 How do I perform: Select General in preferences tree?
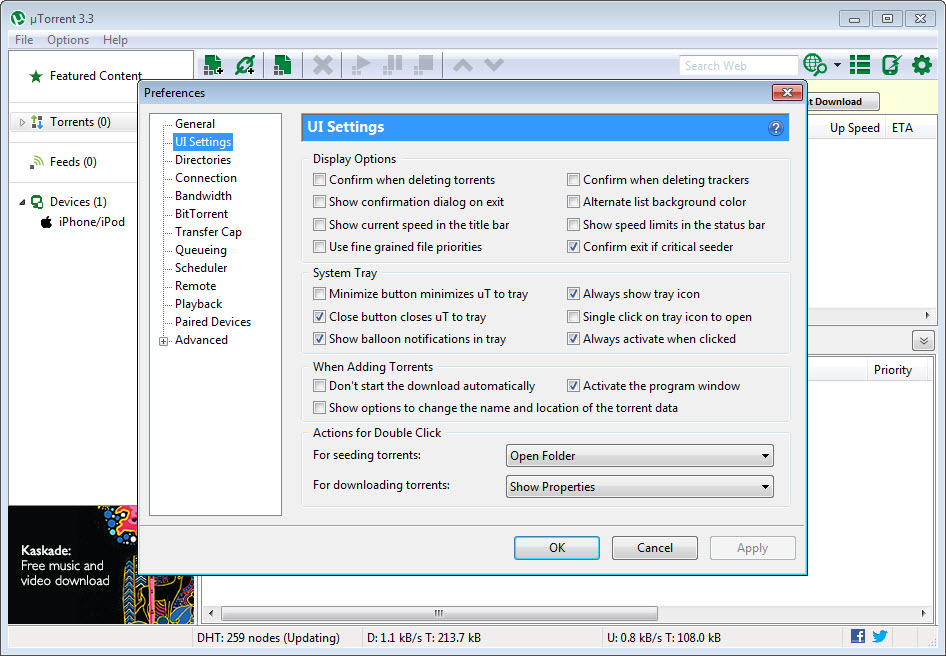coord(195,124)
